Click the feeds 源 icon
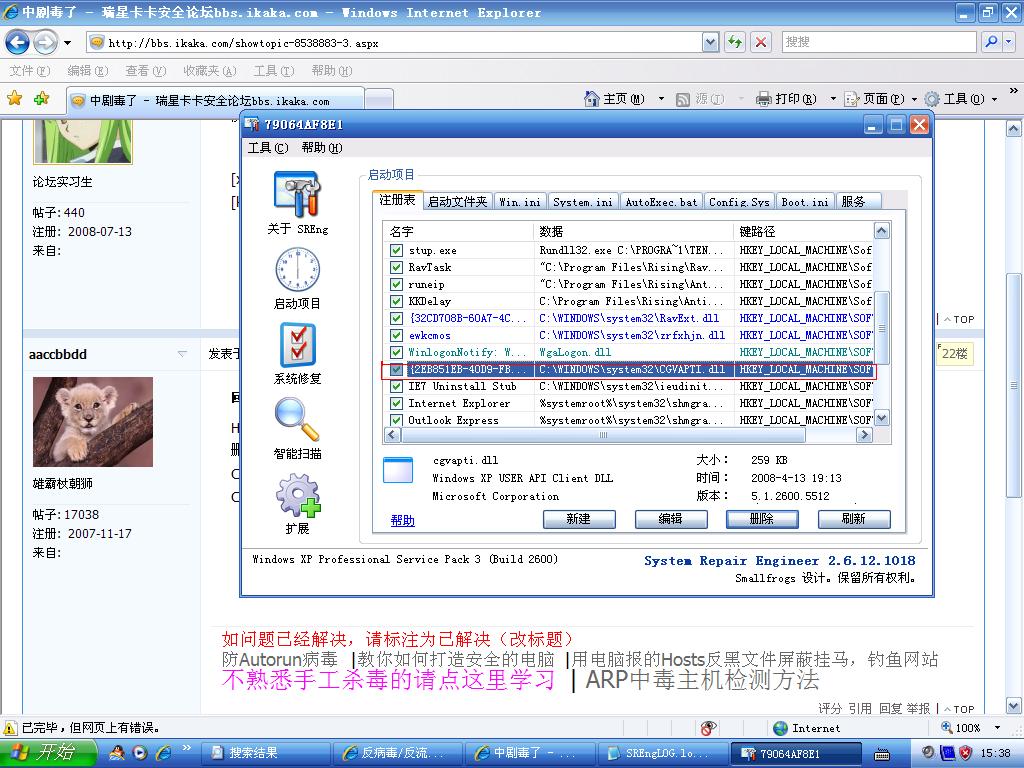Viewport: 1024px width, 768px height. pyautogui.click(x=682, y=99)
